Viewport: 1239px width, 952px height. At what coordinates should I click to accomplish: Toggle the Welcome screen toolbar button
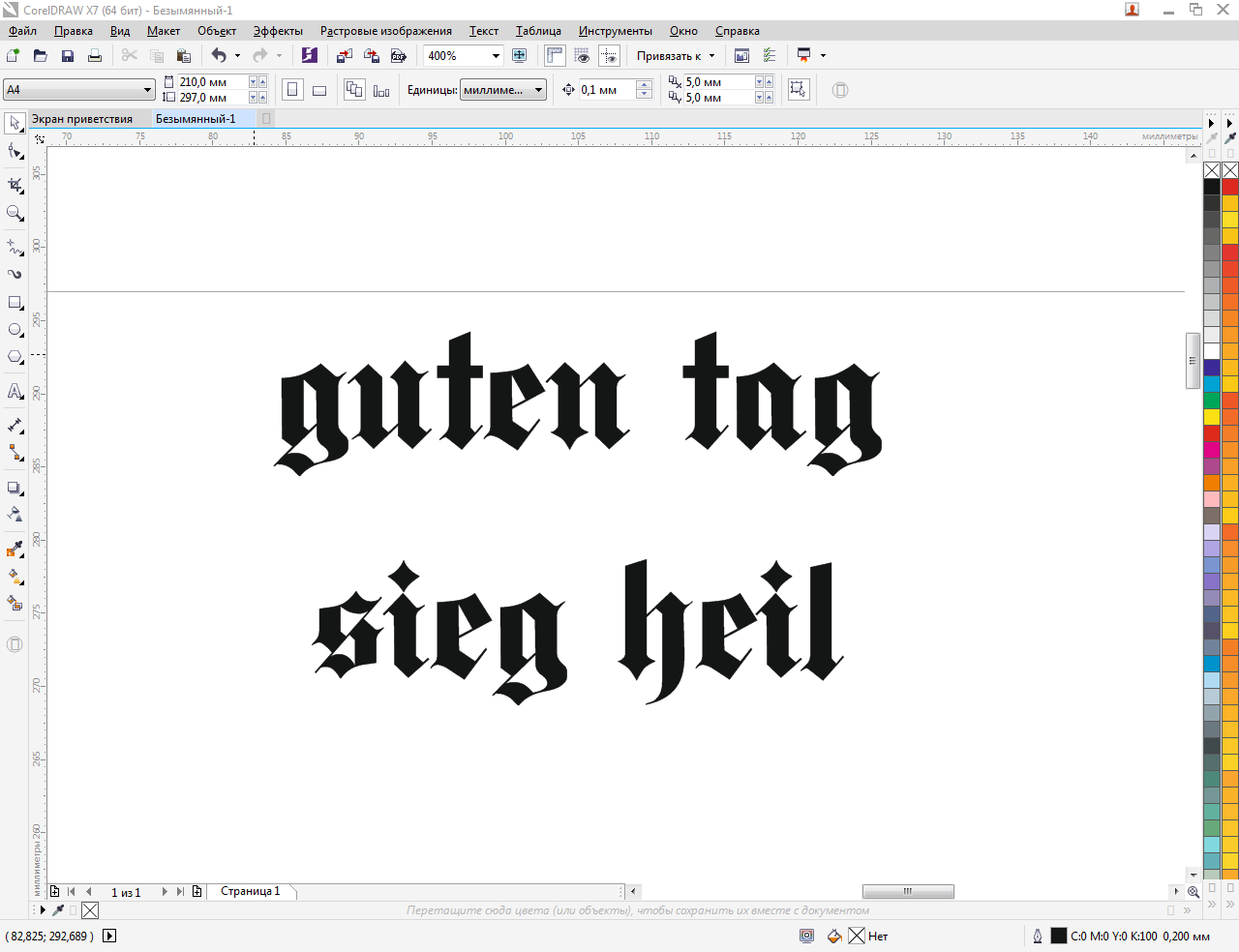click(742, 56)
